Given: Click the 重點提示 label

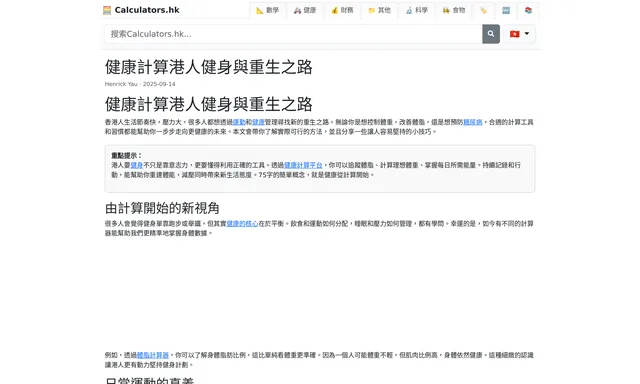Looking at the screenshot, I should 126,155.
